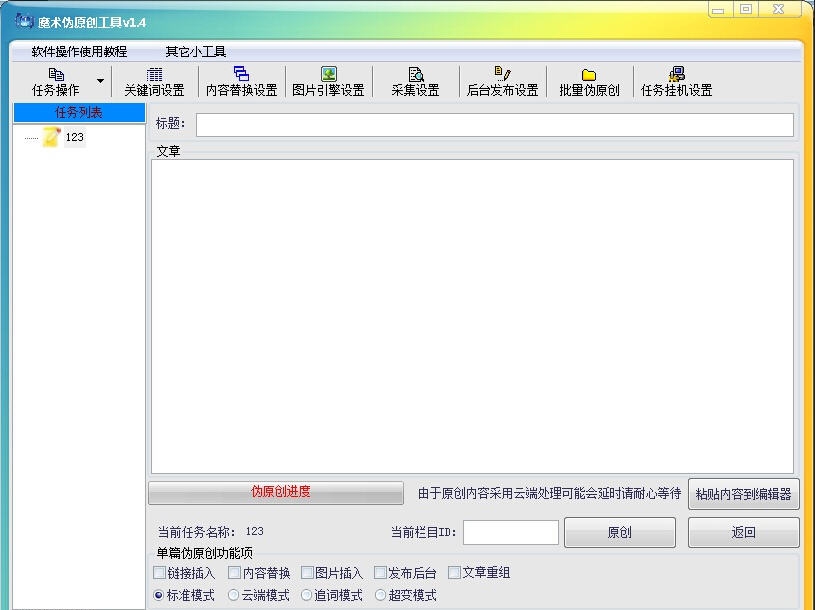Click the 任务操作 toolbar icon
Image resolution: width=815 pixels, height=610 pixels.
(x=56, y=75)
